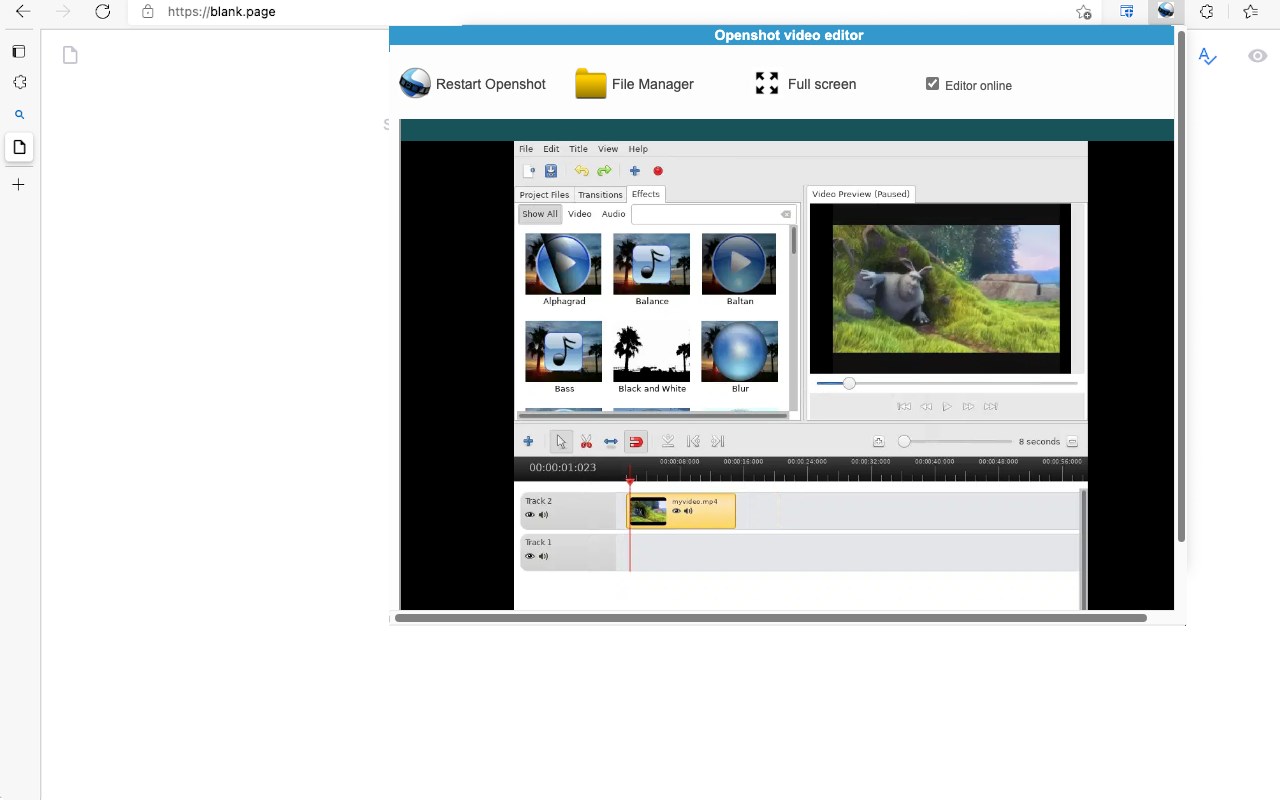This screenshot has height=800, width=1280.
Task: Jump to previous marker icon
Action: click(x=693, y=441)
